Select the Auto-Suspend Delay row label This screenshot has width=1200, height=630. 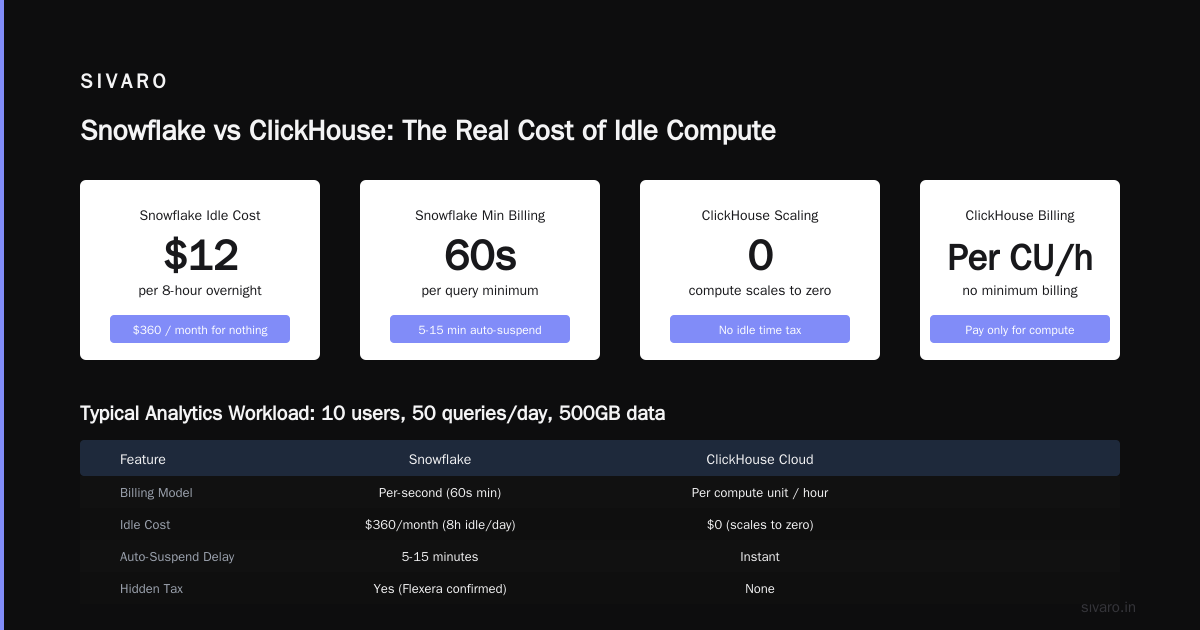177,557
